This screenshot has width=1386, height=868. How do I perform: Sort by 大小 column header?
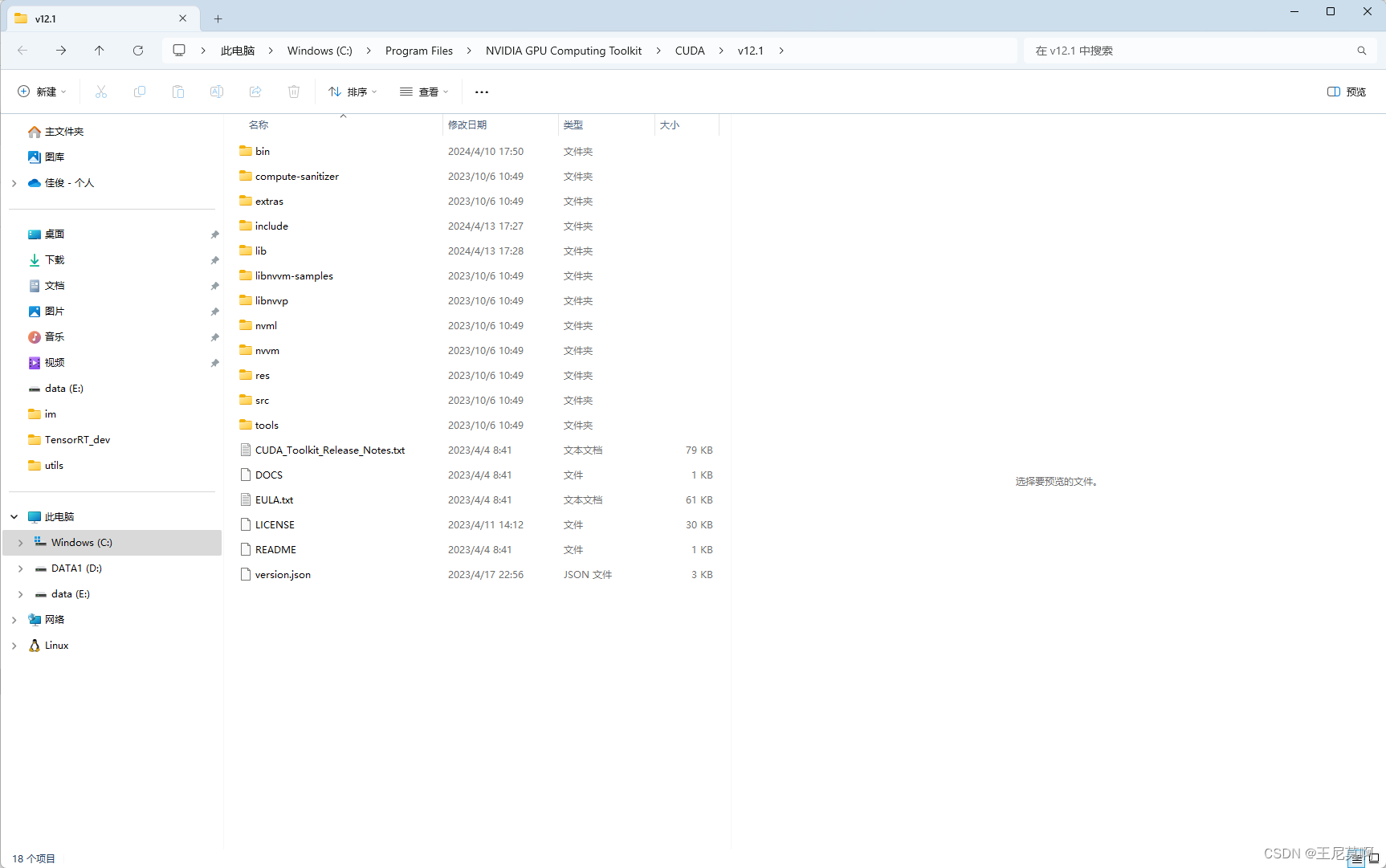[x=670, y=125]
